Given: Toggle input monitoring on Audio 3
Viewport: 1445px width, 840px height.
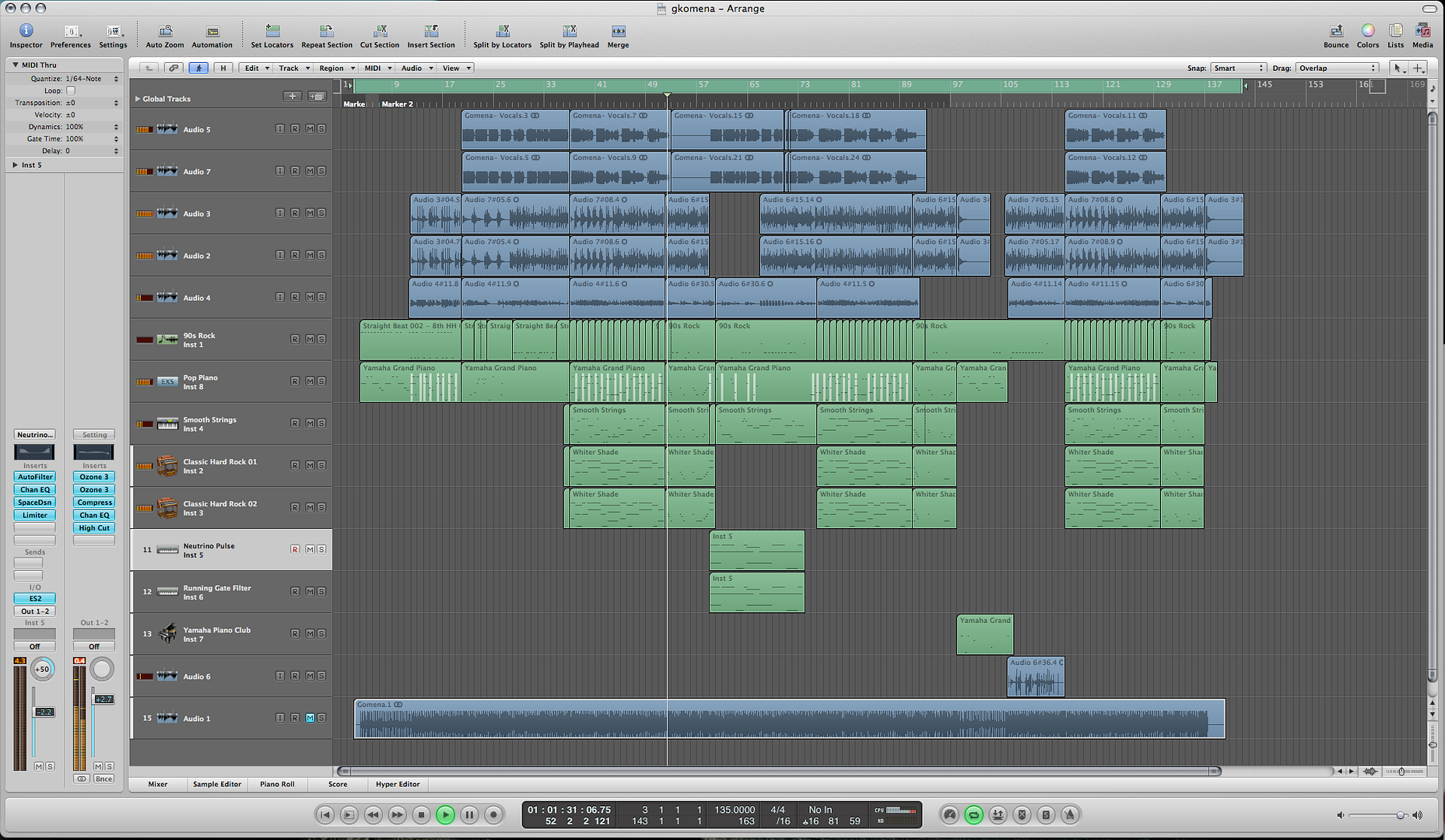Looking at the screenshot, I should (x=280, y=212).
